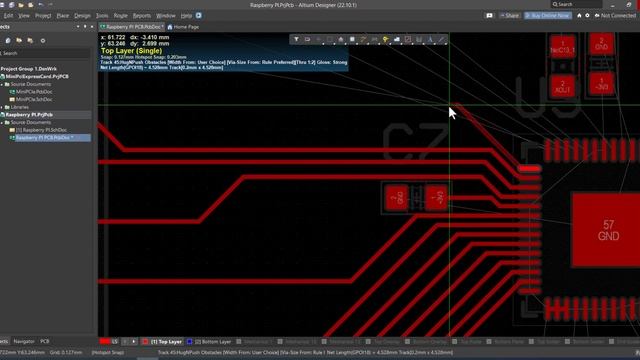
Task: Select MiniPCIe.PcbDoc in project tree
Action: pyautogui.click(x=34, y=92)
